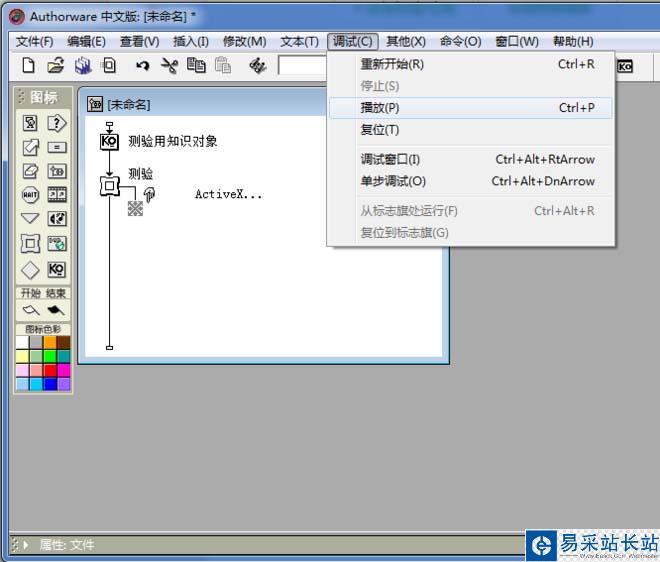This screenshot has height=562, width=660.
Task: Click the Copy toolbar icon
Action: [x=196, y=66]
